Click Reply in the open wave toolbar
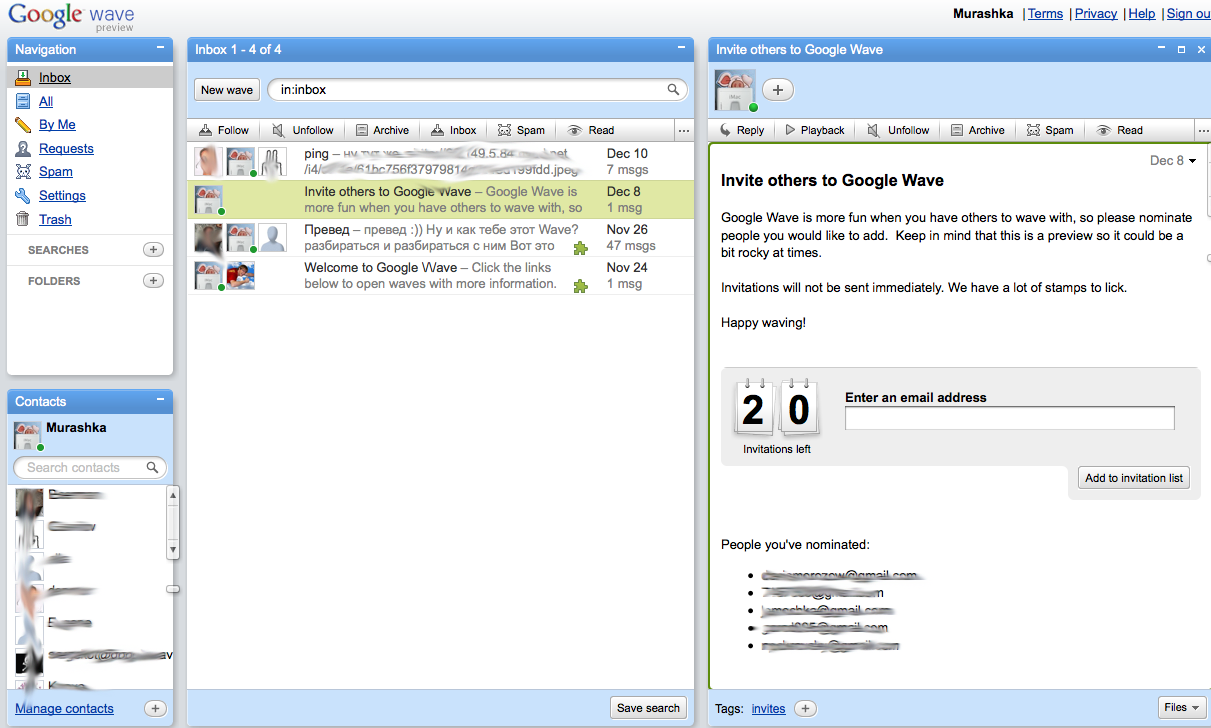 (x=741, y=130)
